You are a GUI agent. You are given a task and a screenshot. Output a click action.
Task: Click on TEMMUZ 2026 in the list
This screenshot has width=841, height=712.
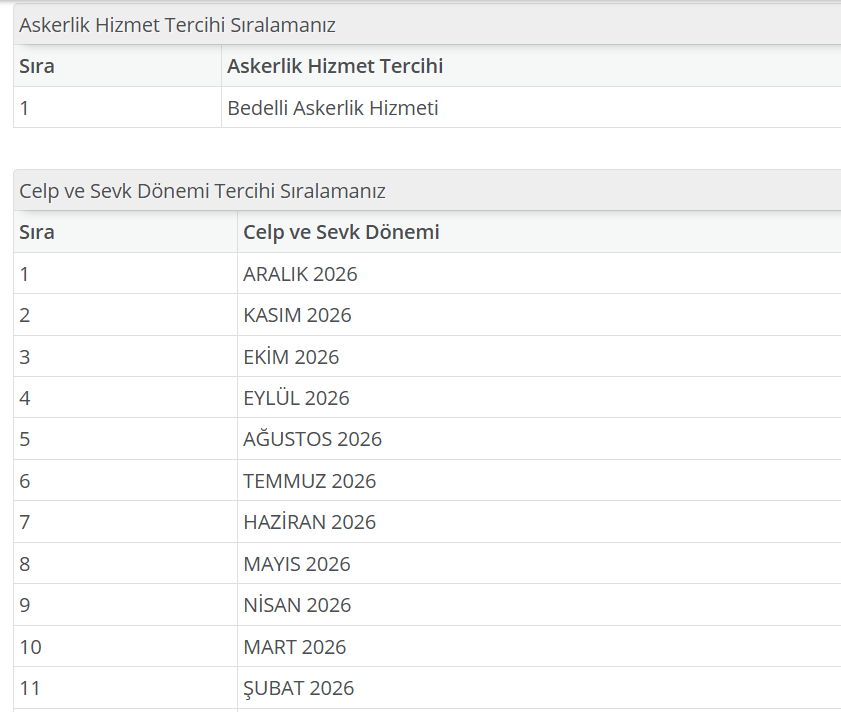coord(309,481)
